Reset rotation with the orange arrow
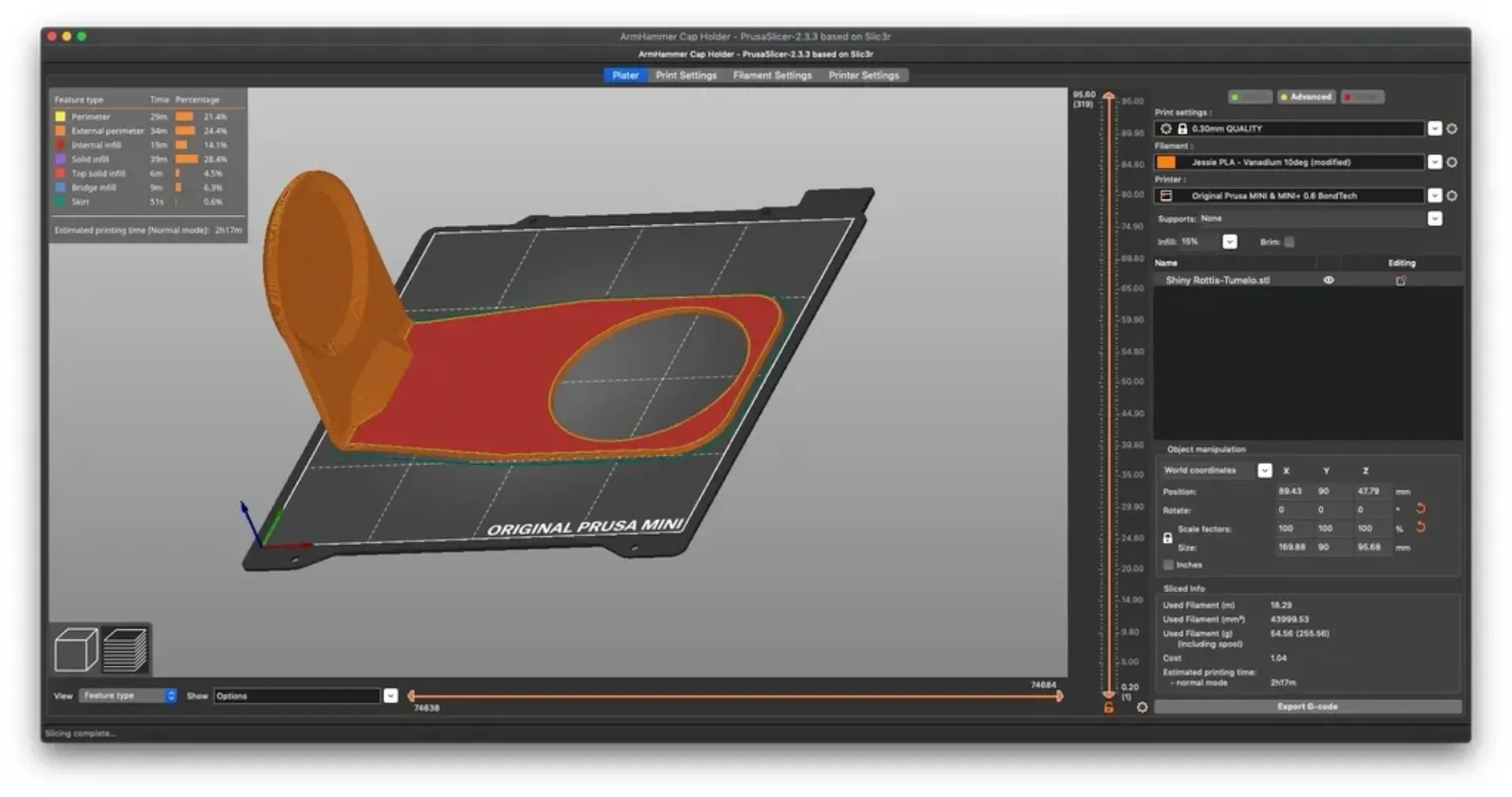The width and height of the screenshot is (1512, 797). pyautogui.click(x=1421, y=509)
